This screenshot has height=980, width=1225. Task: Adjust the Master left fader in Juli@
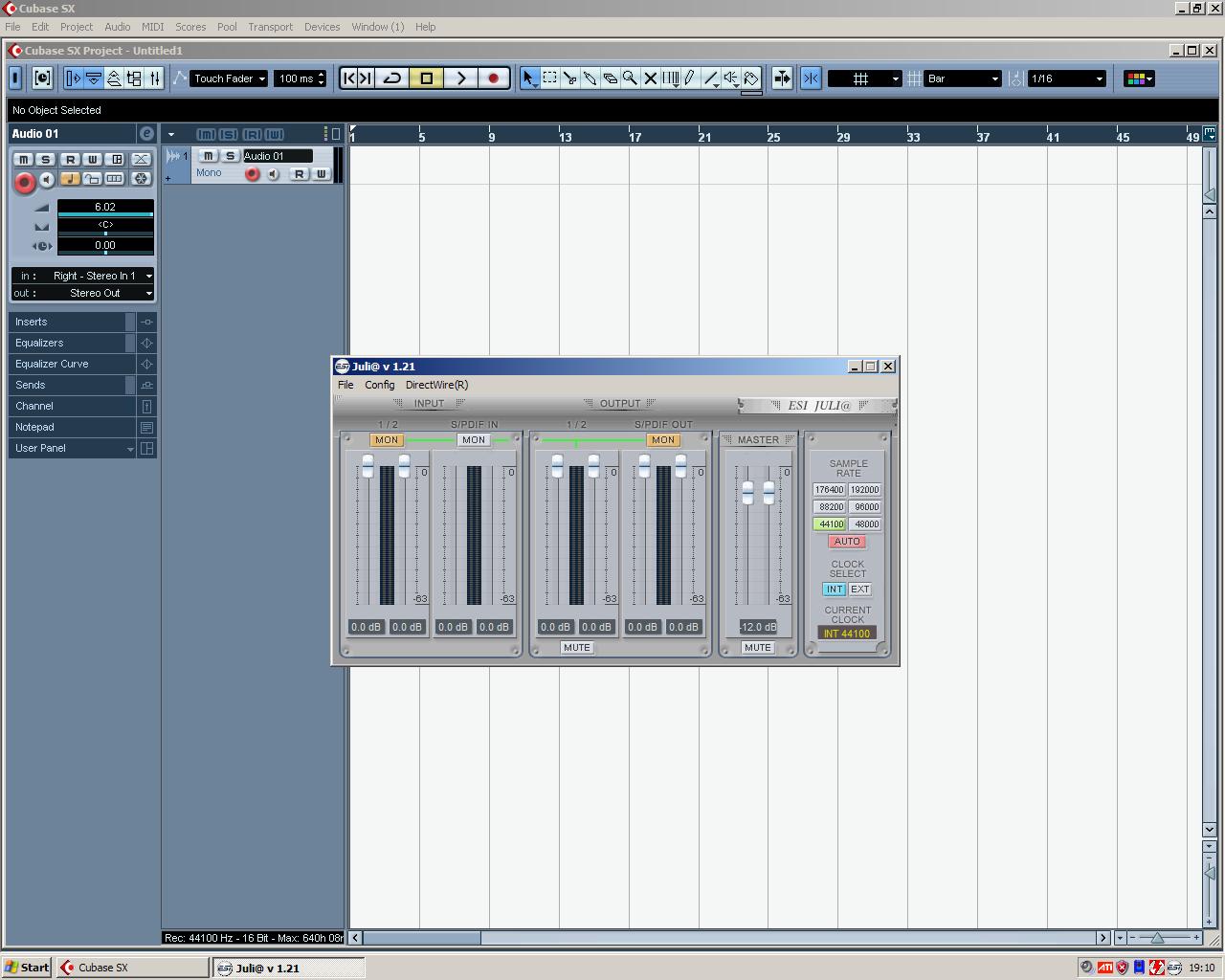(x=747, y=493)
